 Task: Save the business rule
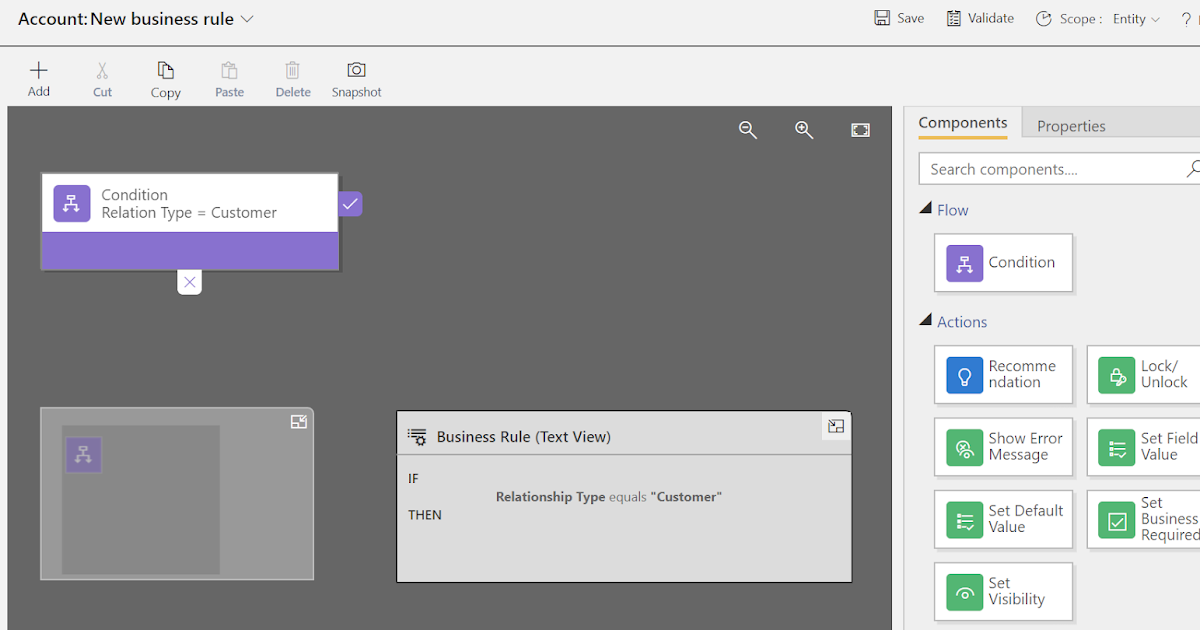(898, 17)
